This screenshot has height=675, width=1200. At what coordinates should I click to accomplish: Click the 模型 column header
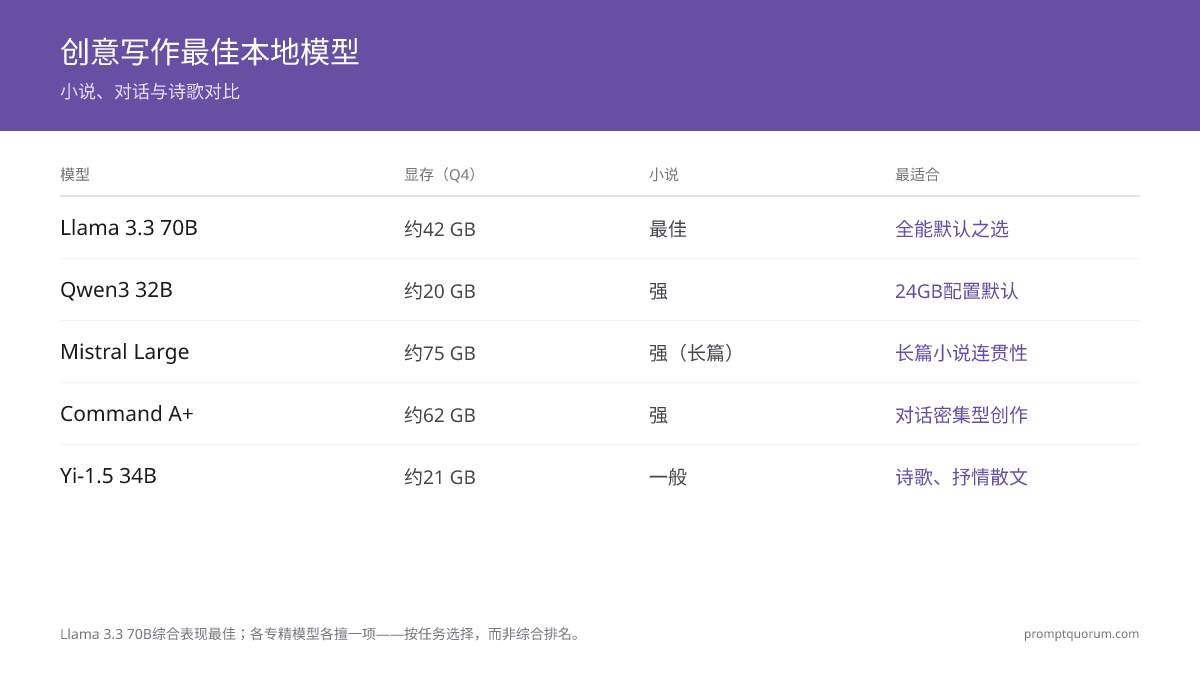click(x=75, y=174)
